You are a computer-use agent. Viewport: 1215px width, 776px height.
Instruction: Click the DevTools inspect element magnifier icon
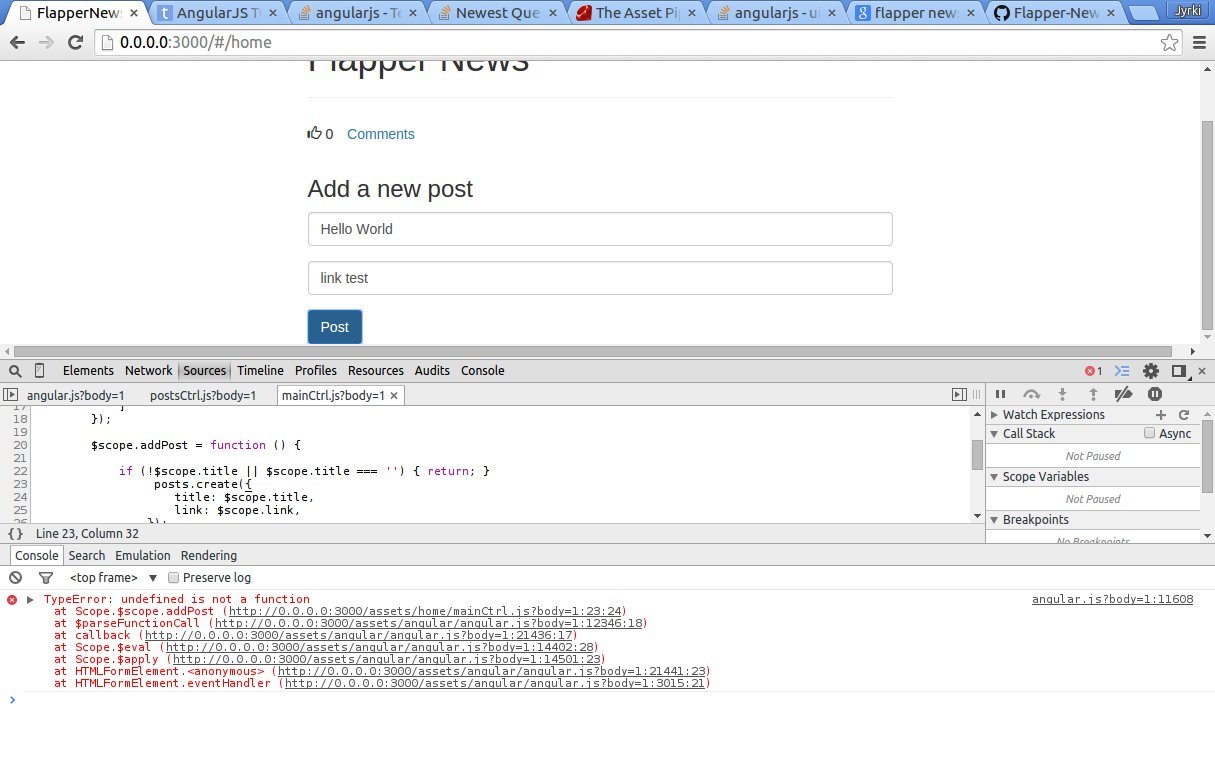pos(15,371)
